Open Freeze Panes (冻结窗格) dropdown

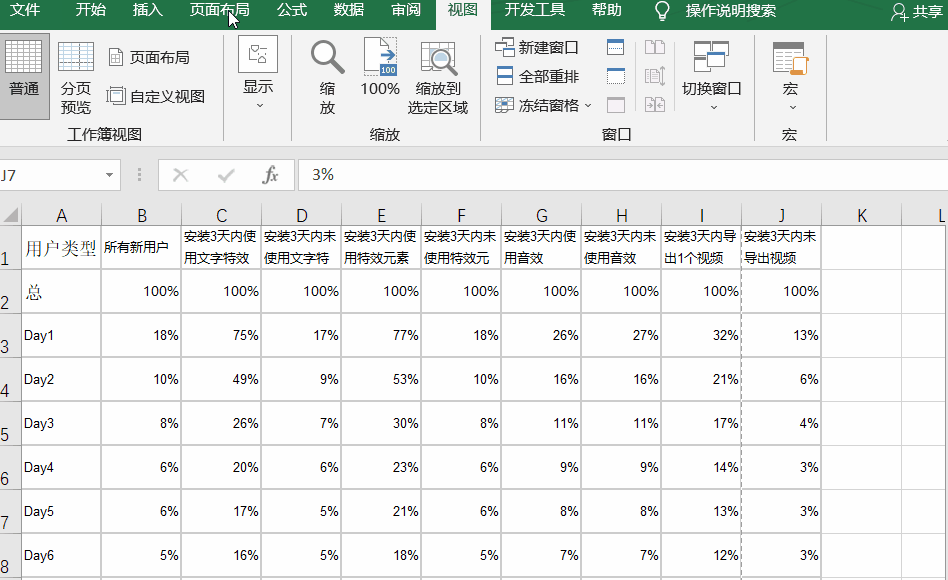point(543,105)
